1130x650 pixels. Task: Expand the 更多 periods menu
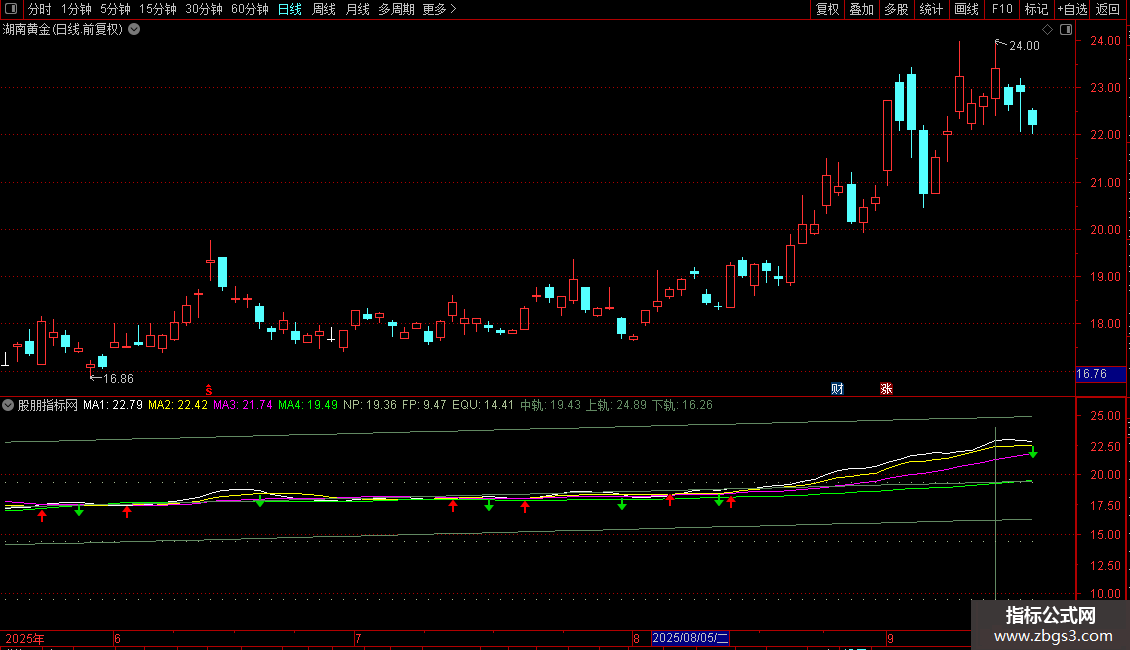[x=440, y=9]
